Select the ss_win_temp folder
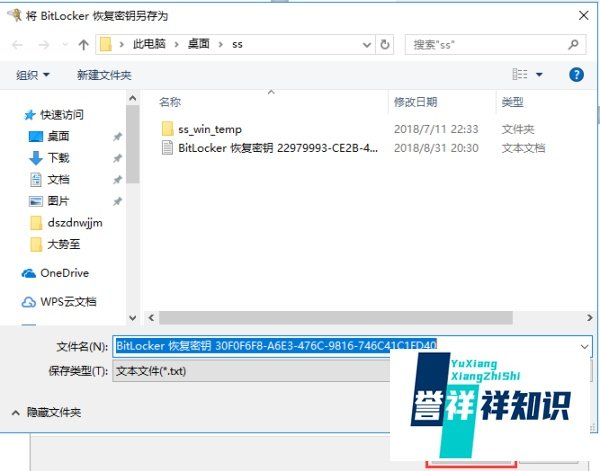 pyautogui.click(x=210, y=129)
